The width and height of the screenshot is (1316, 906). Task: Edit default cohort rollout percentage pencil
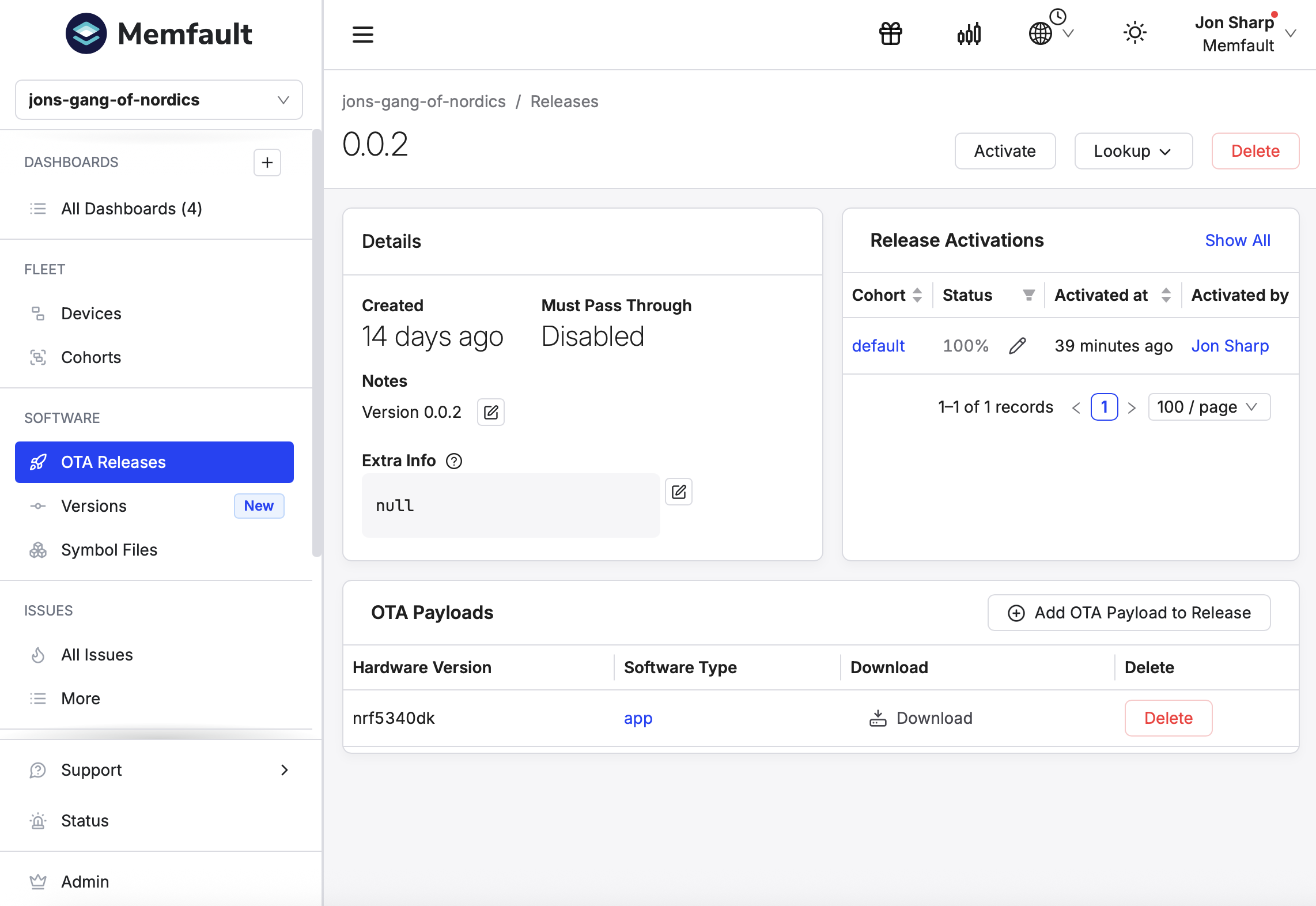(1018, 346)
